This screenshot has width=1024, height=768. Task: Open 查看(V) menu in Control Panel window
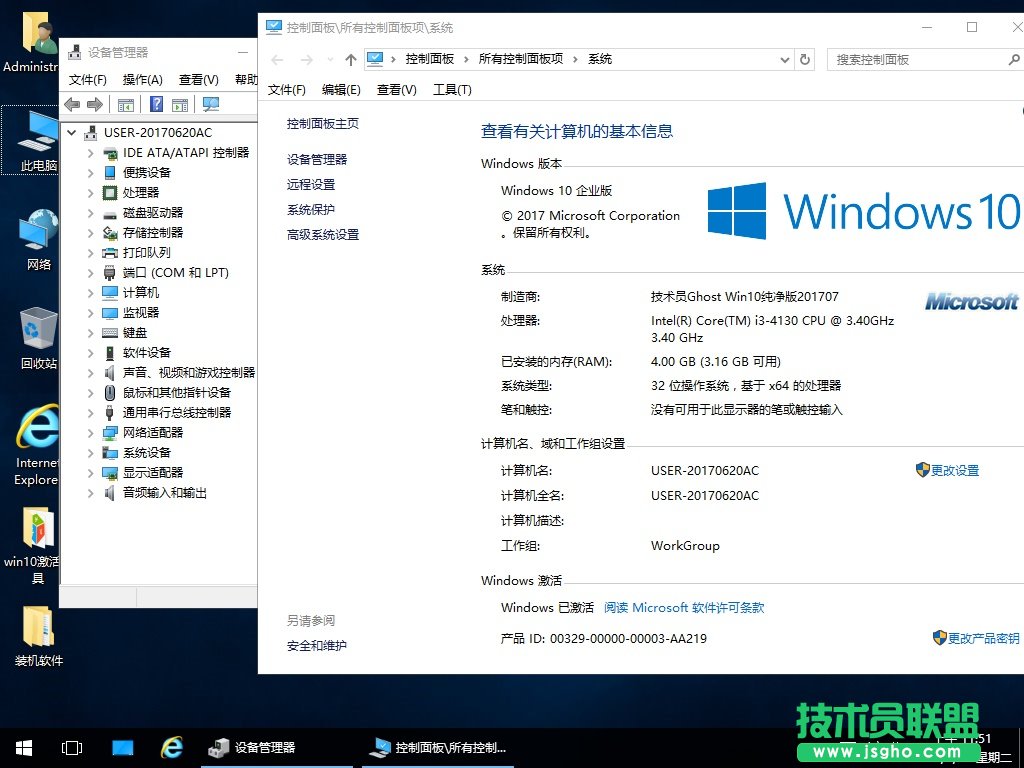click(396, 89)
